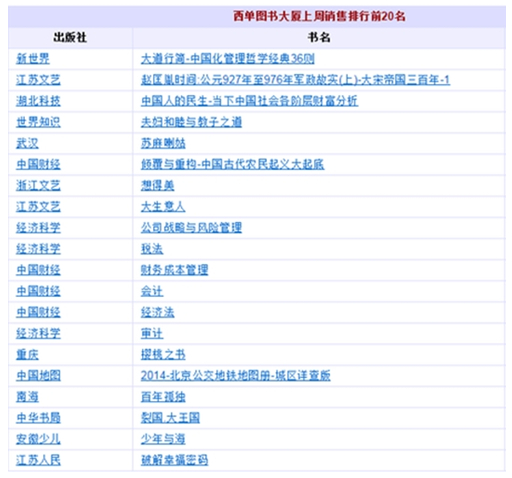This screenshot has width=512, height=478.
Task: Select the 浙江文艺 publisher link
Action: coord(38,185)
